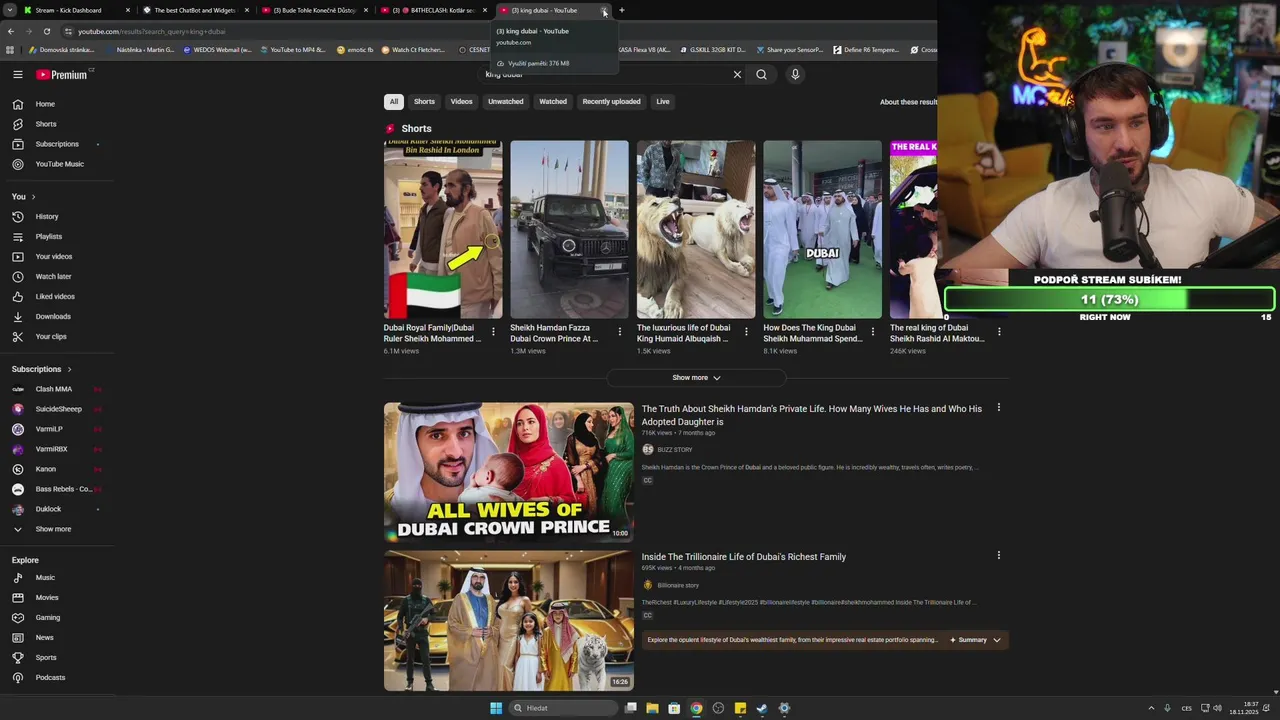
Task: Select the Videos filter chip
Action: pyautogui.click(x=461, y=101)
